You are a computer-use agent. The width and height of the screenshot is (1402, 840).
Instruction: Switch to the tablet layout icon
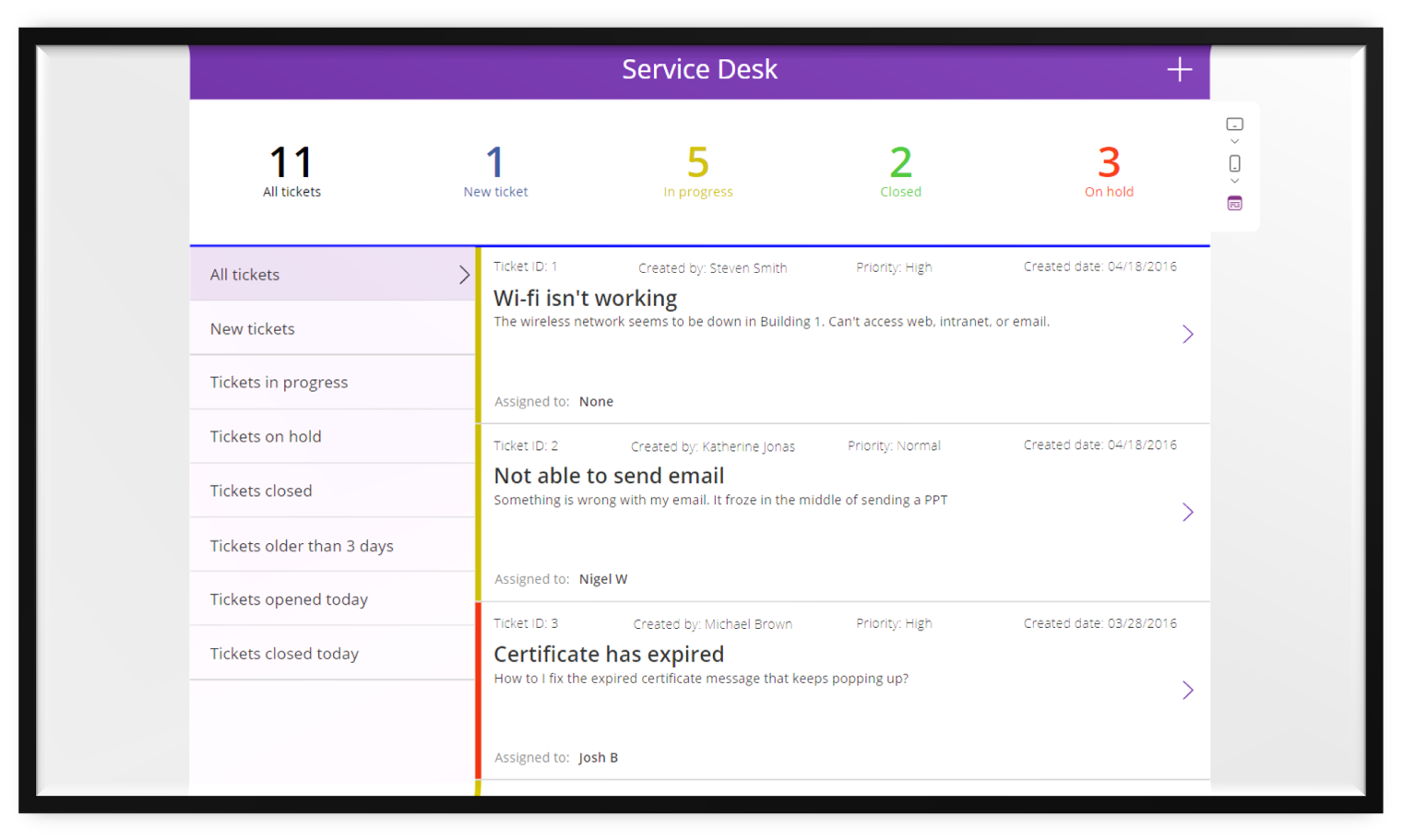[x=1234, y=124]
